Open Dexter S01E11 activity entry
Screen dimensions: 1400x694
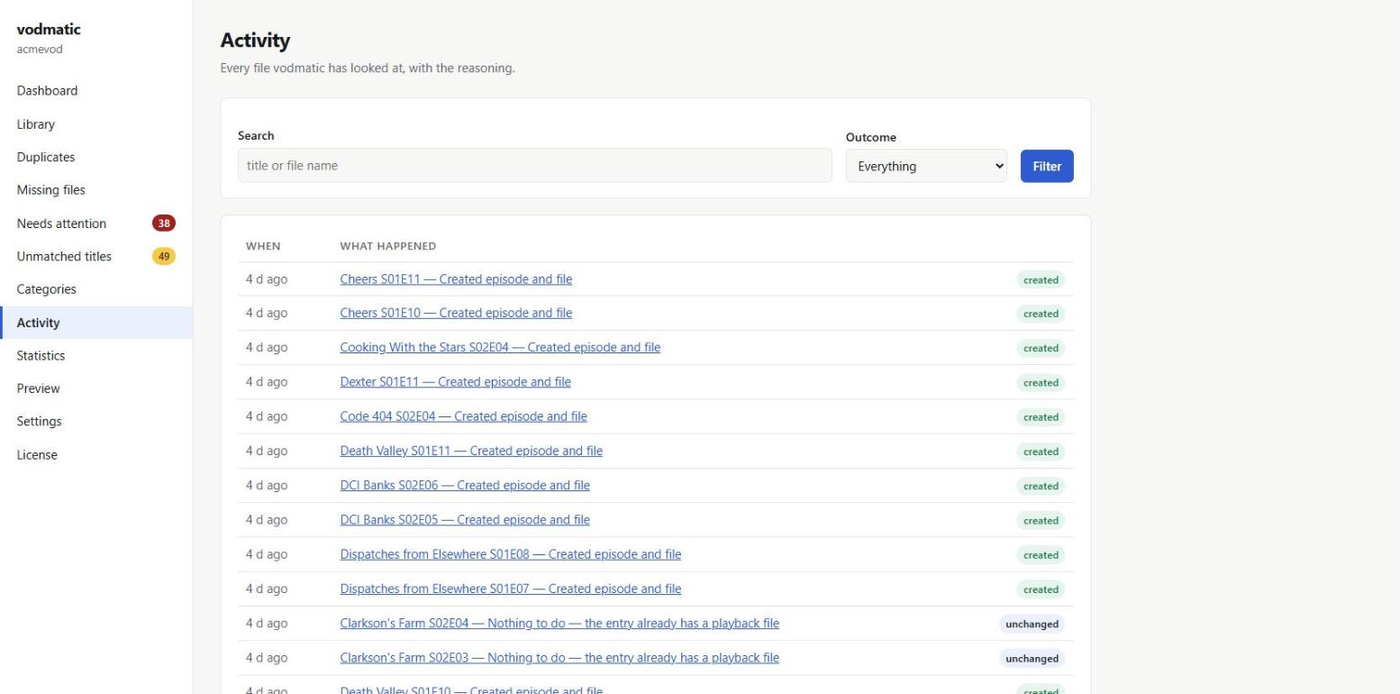455,382
